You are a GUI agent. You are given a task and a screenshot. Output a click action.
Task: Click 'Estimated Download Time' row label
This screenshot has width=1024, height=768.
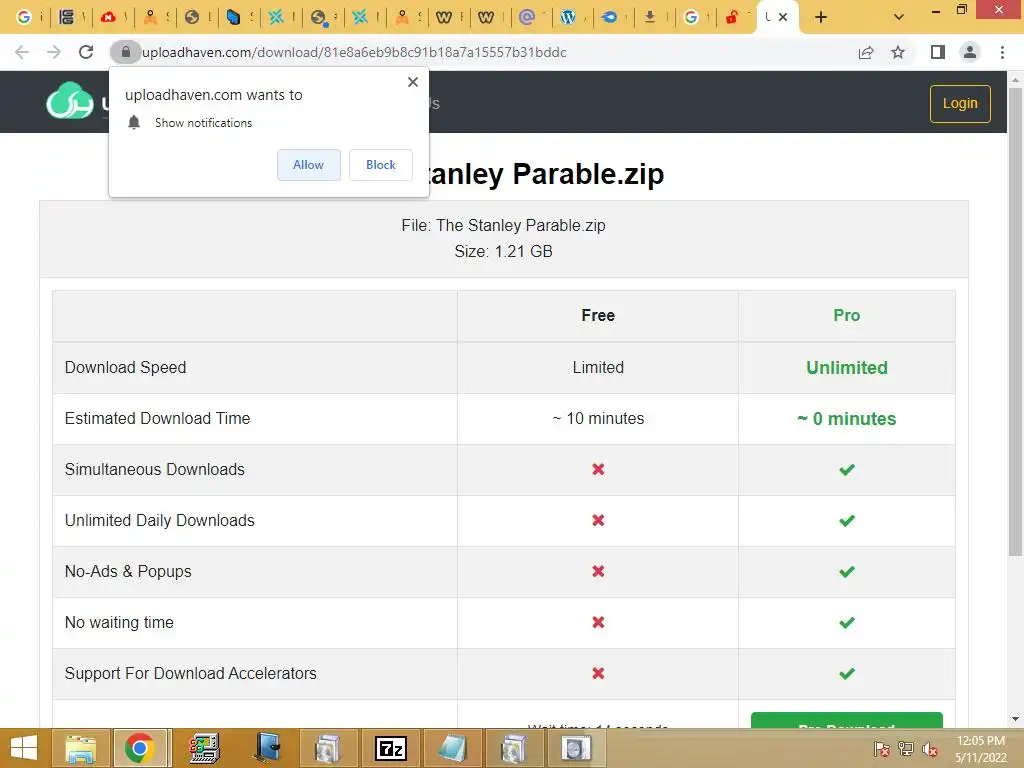pyautogui.click(x=157, y=419)
